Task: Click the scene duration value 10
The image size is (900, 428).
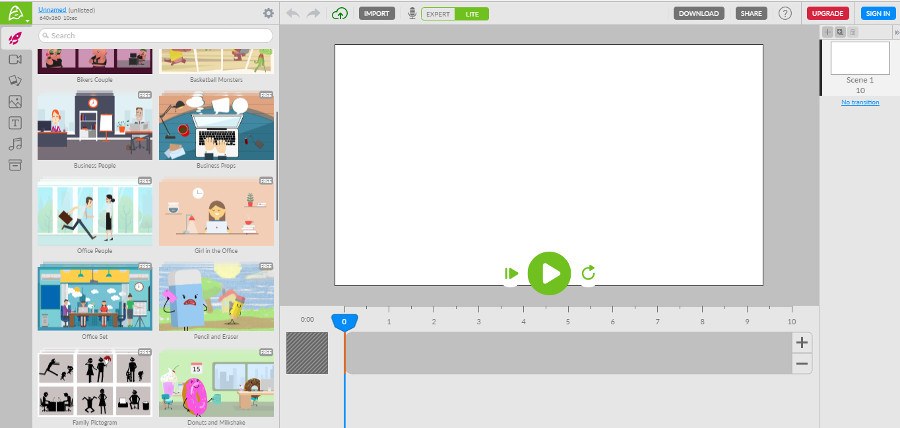Action: pos(860,91)
